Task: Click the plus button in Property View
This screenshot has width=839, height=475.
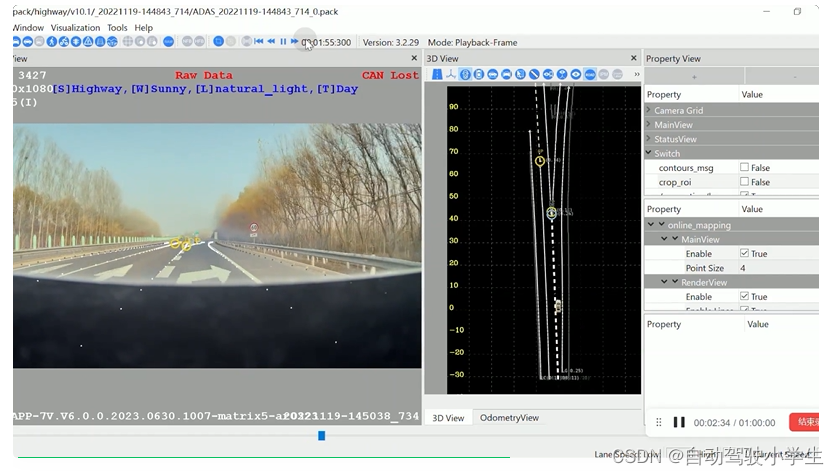Action: pos(694,77)
